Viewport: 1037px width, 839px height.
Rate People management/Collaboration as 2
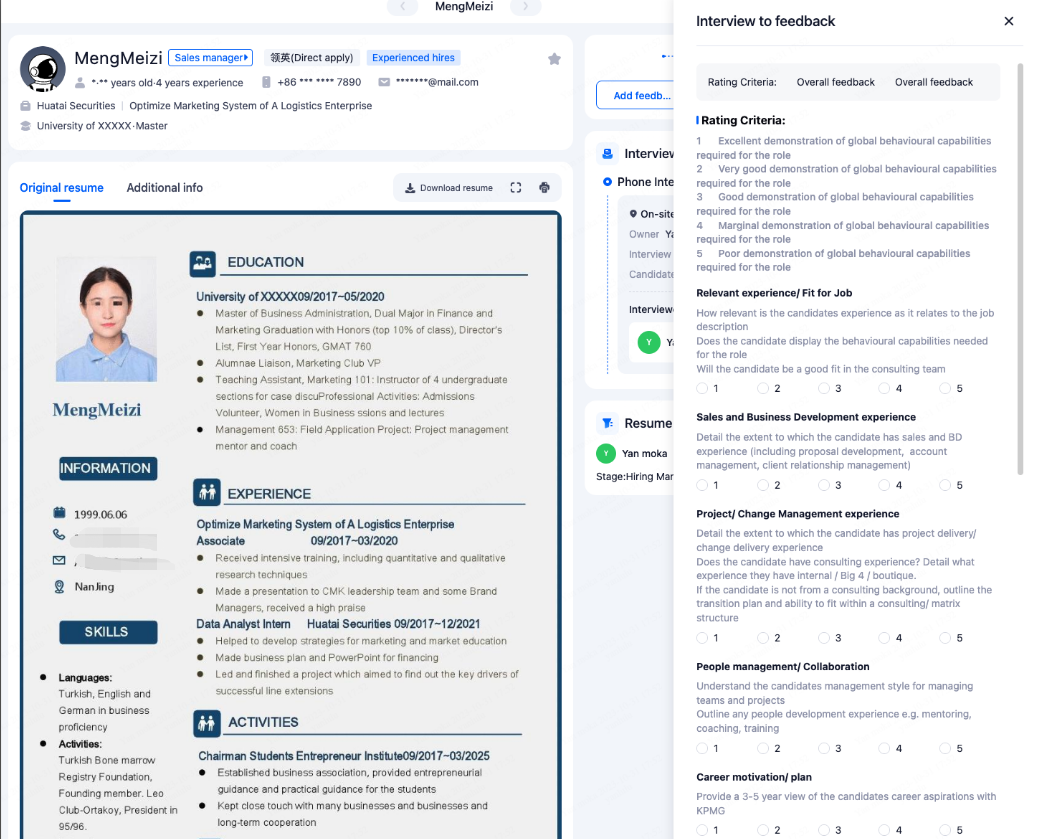tap(763, 748)
